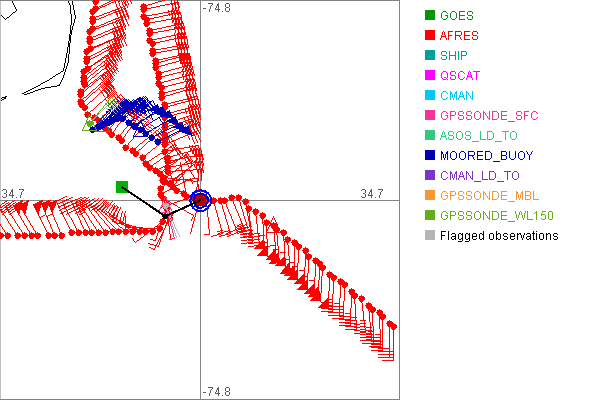Click the bottom -74.8 longitude label
600x400 pixels.
pyautogui.click(x=217, y=392)
